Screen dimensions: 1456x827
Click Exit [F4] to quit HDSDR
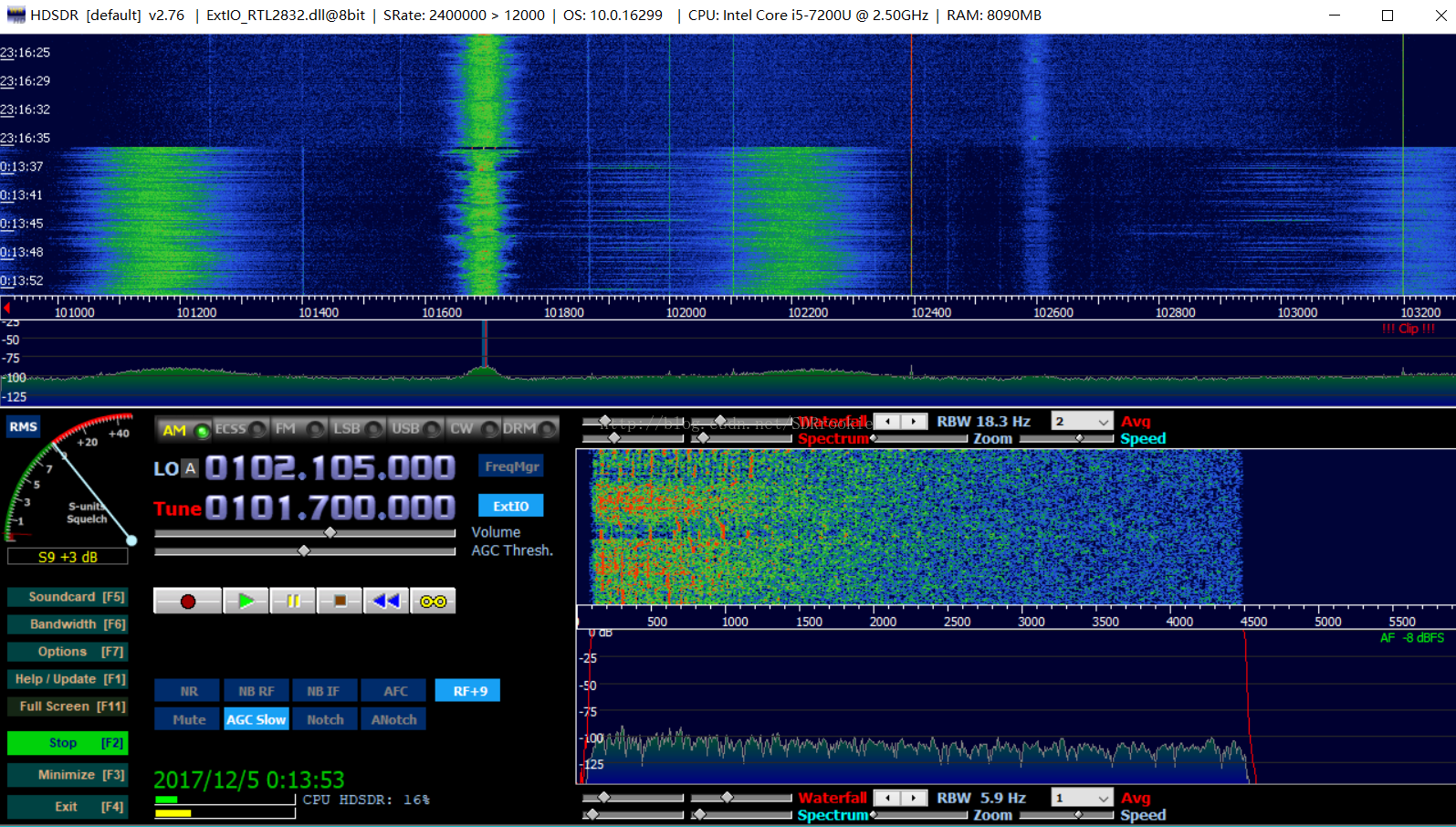pyautogui.click(x=68, y=807)
